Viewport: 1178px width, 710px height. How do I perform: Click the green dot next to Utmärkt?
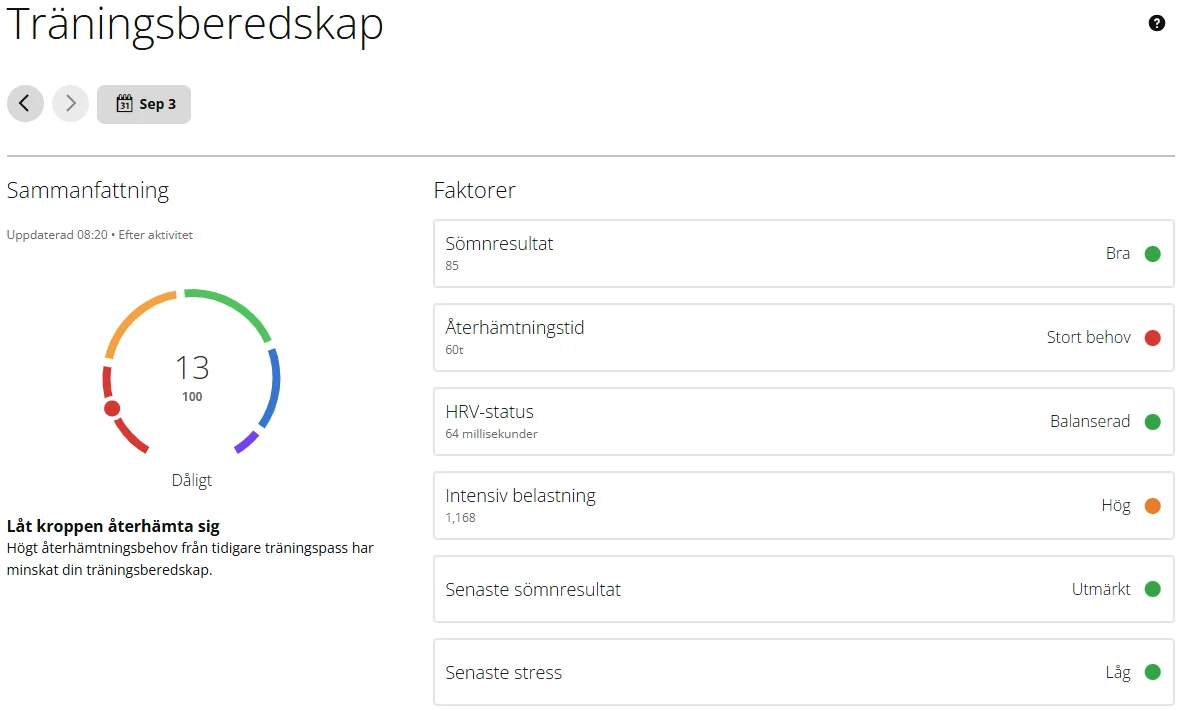pos(1152,589)
